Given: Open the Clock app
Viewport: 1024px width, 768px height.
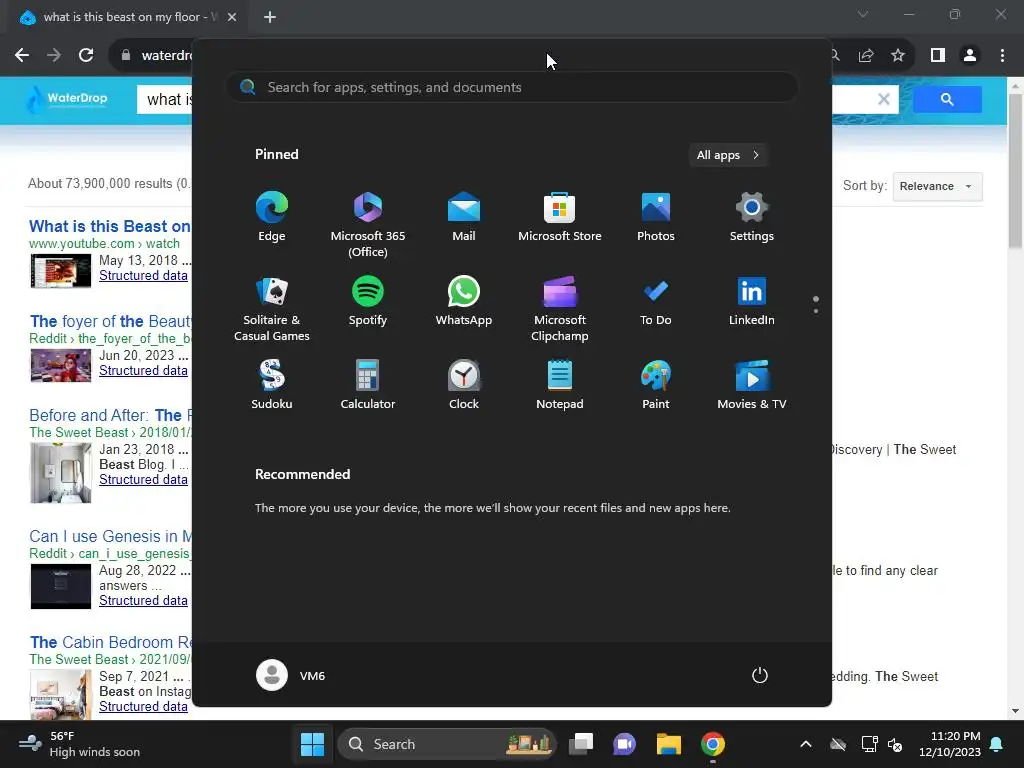Looking at the screenshot, I should [x=464, y=385].
